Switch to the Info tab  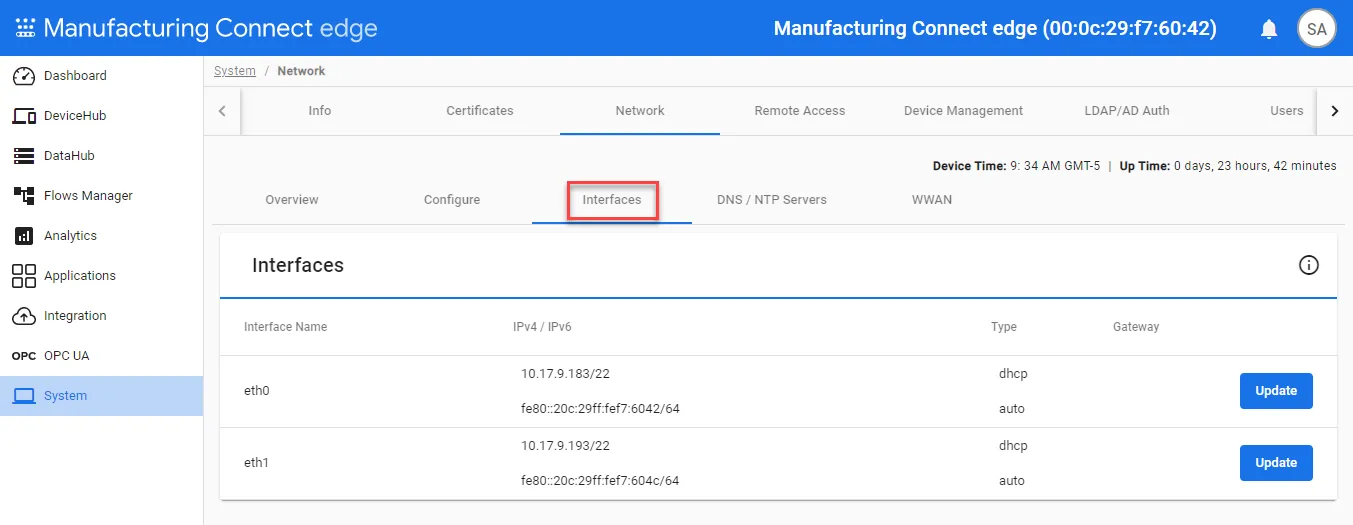(x=320, y=111)
